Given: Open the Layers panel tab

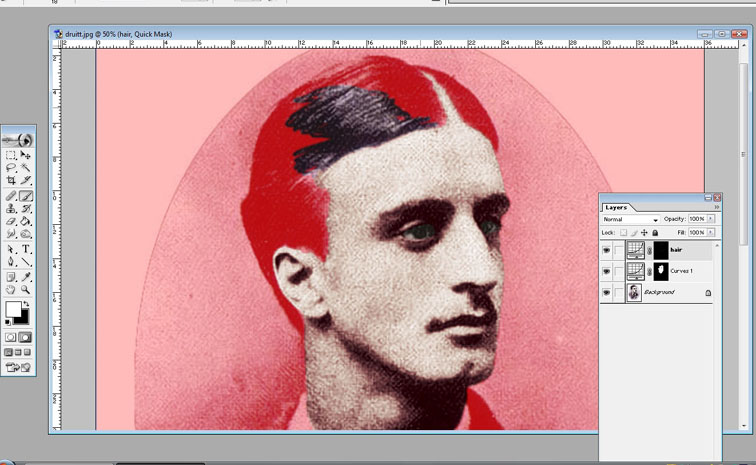Looking at the screenshot, I should click(x=616, y=207).
